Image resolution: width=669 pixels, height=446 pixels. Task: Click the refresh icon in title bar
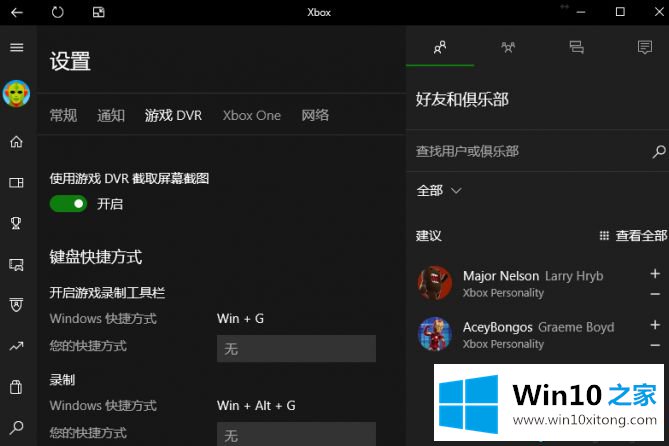58,12
